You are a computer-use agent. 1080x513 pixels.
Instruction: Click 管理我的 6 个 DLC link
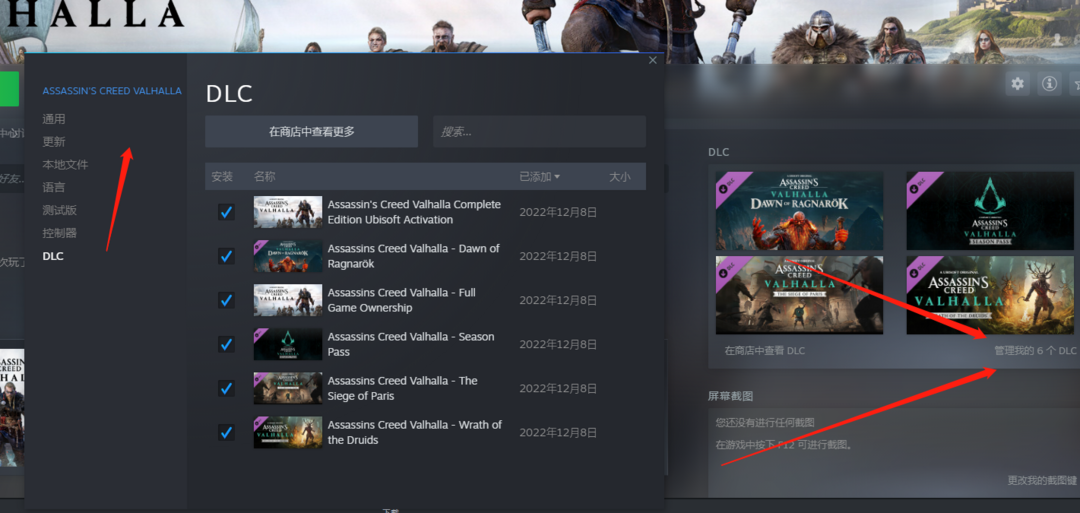[x=1035, y=351]
